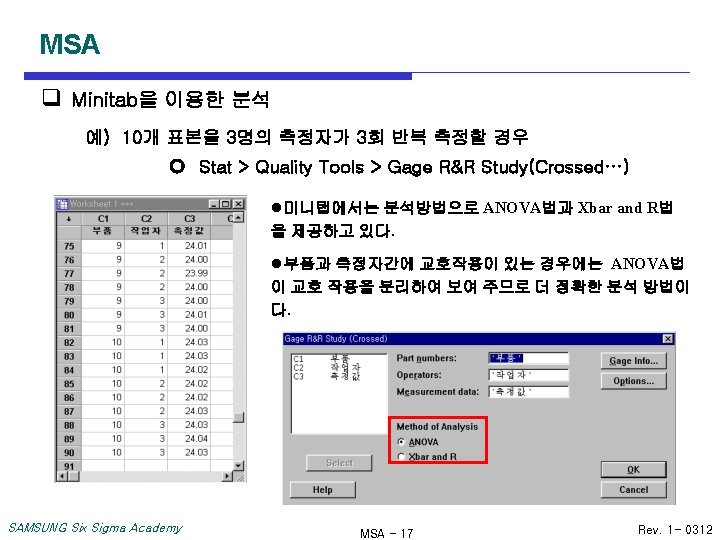The height and width of the screenshot is (540, 720).
Task: Click the Gage Info... button
Action: click(x=633, y=361)
